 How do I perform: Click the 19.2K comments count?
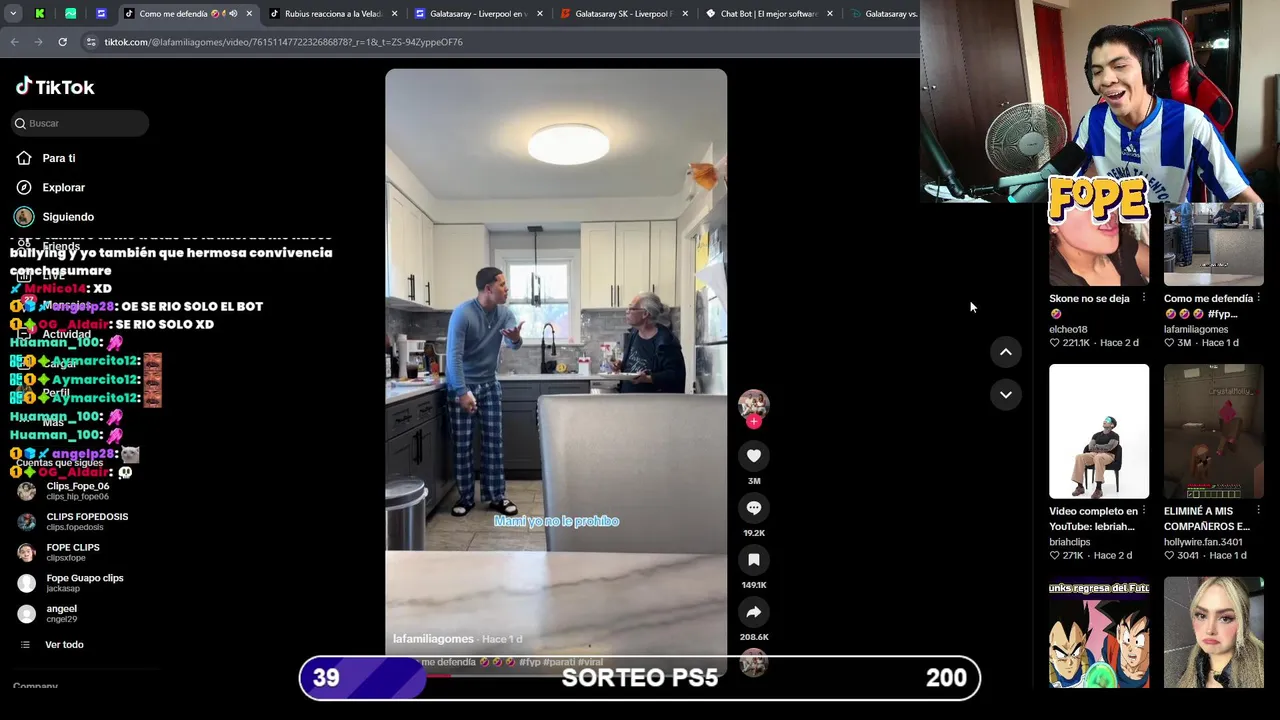pos(754,533)
